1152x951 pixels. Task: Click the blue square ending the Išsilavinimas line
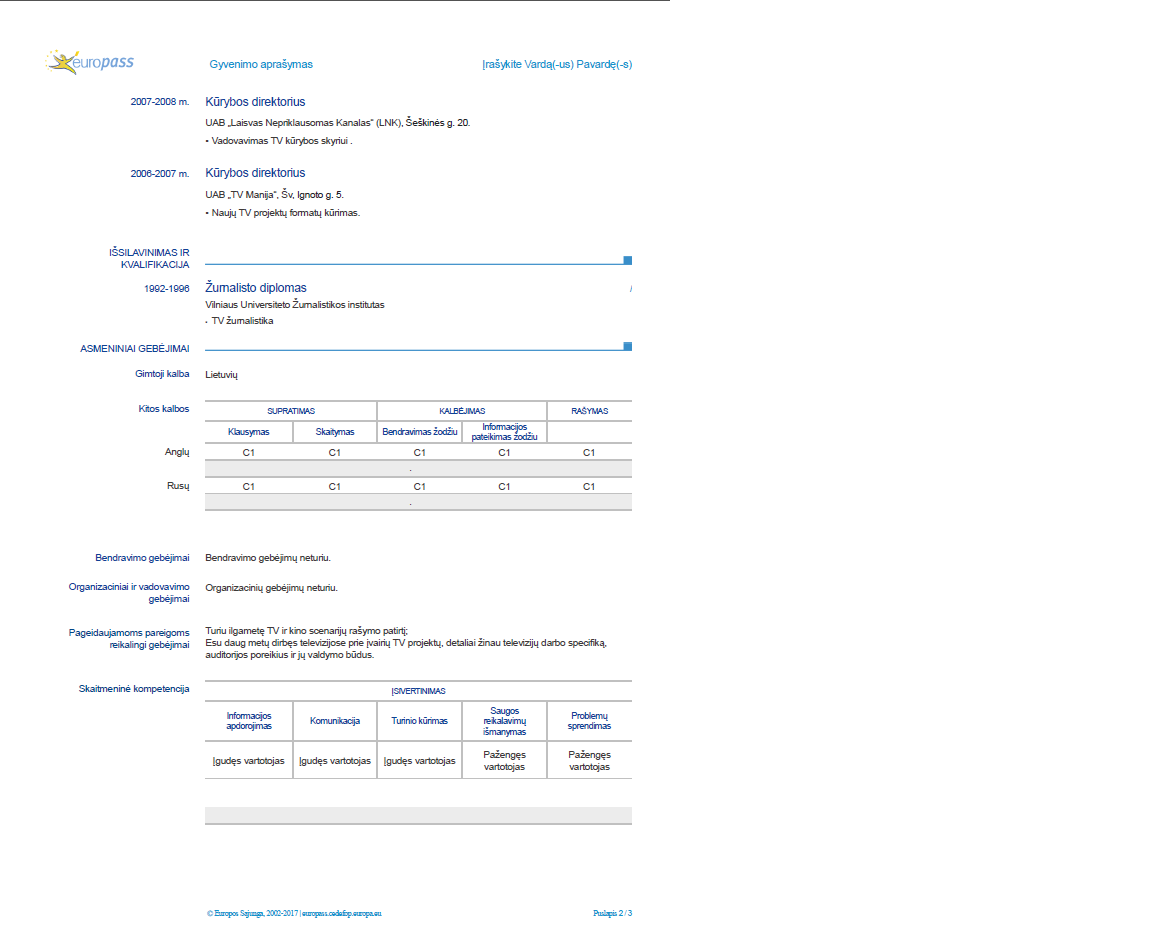tap(627, 260)
